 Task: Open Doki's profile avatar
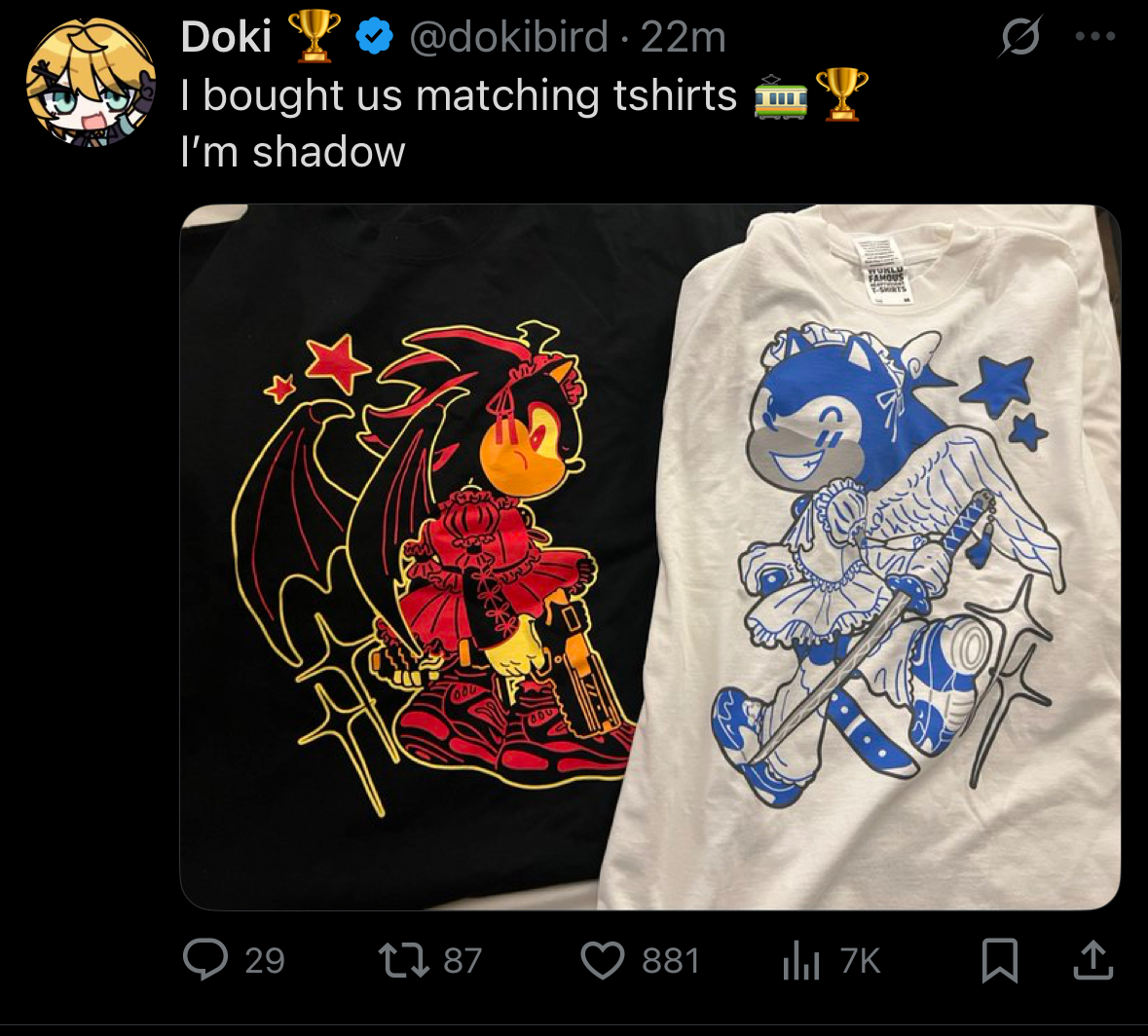91,80
